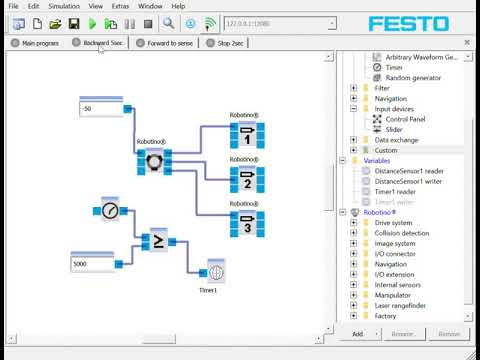
Task: Open the Help menu
Action: (x=178, y=6)
